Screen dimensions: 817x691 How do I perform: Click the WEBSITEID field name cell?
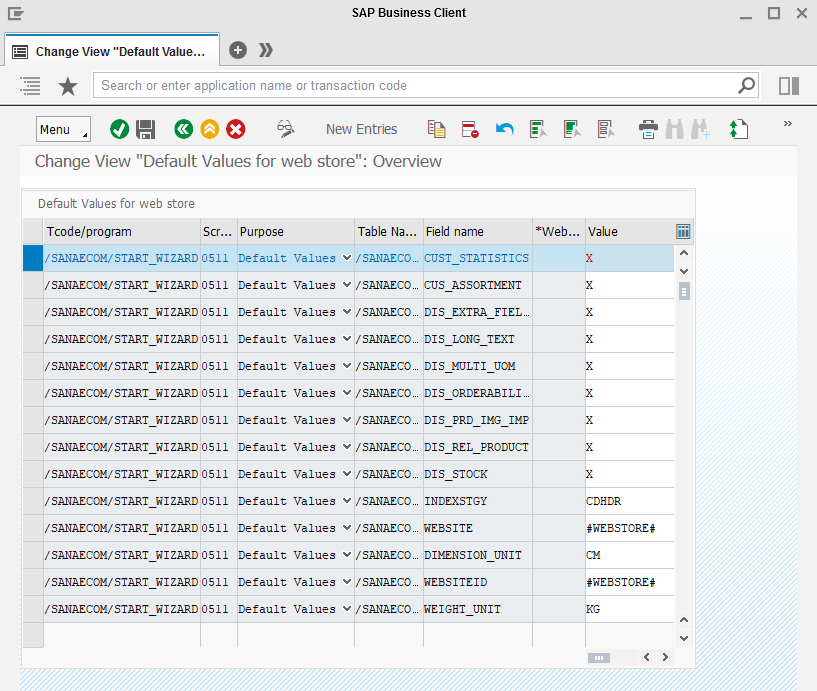coord(478,582)
